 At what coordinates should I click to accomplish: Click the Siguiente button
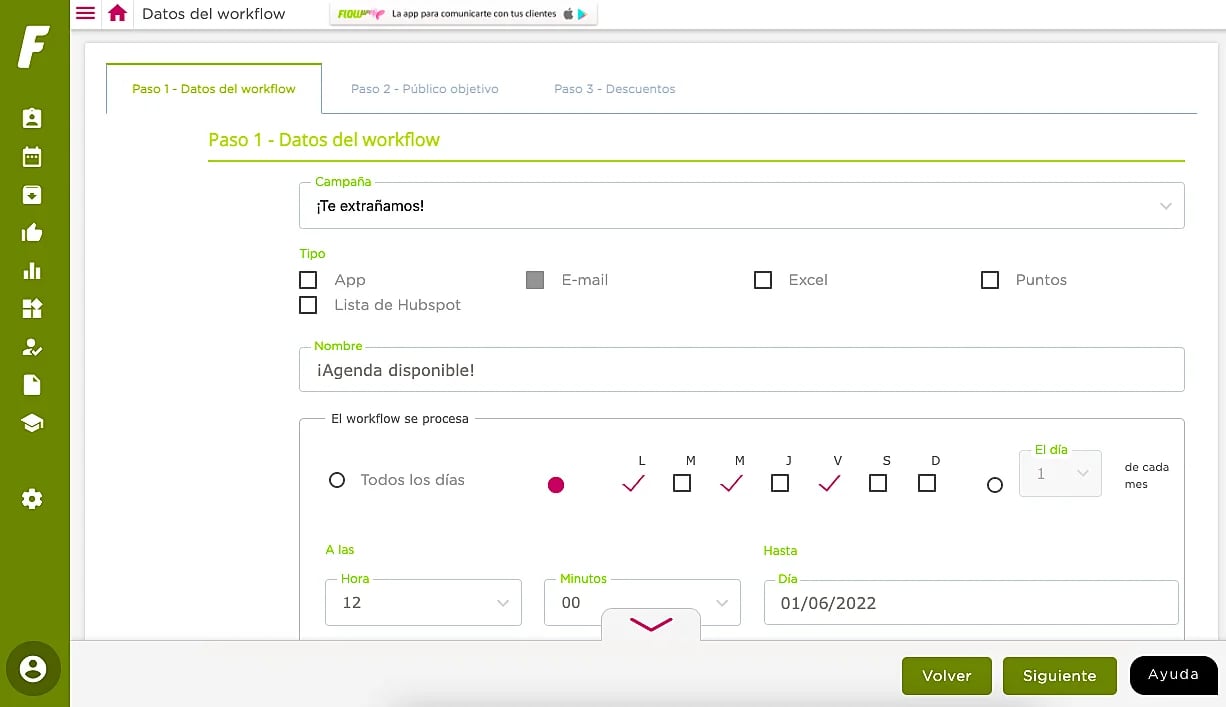1060,676
